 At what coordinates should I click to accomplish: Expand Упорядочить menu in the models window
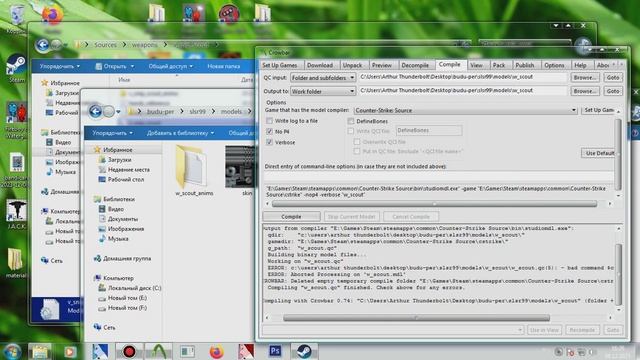coord(112,133)
